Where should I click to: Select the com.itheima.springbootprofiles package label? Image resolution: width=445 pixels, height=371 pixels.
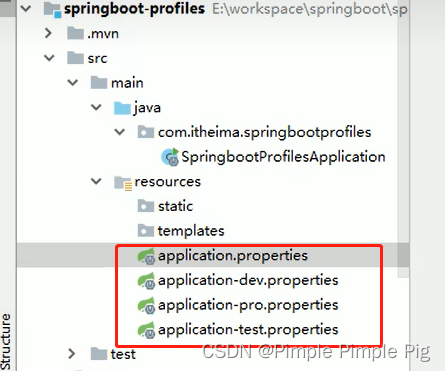click(x=265, y=133)
